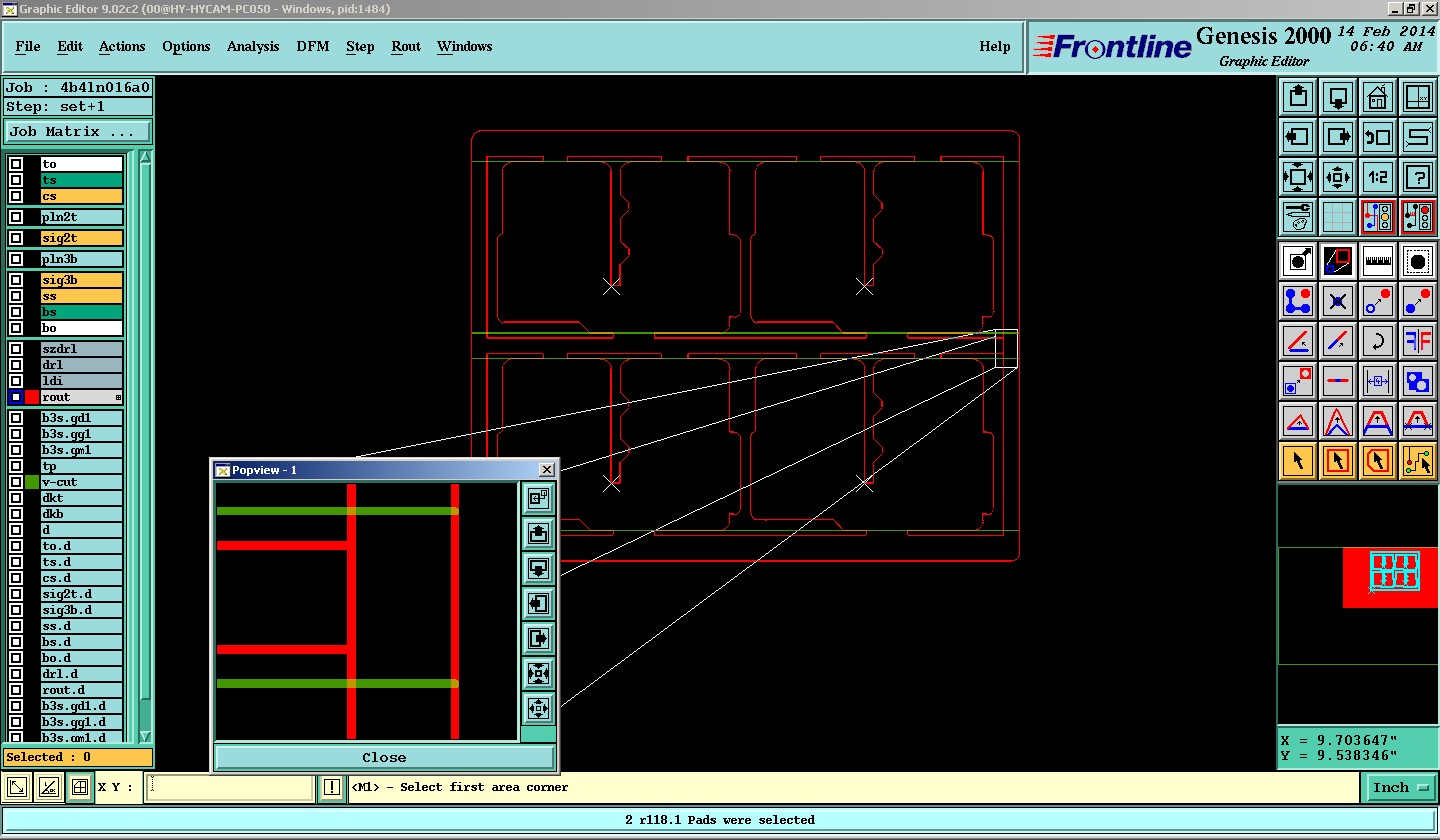The image size is (1440, 840).
Task: Open the File menu
Action: click(x=28, y=46)
